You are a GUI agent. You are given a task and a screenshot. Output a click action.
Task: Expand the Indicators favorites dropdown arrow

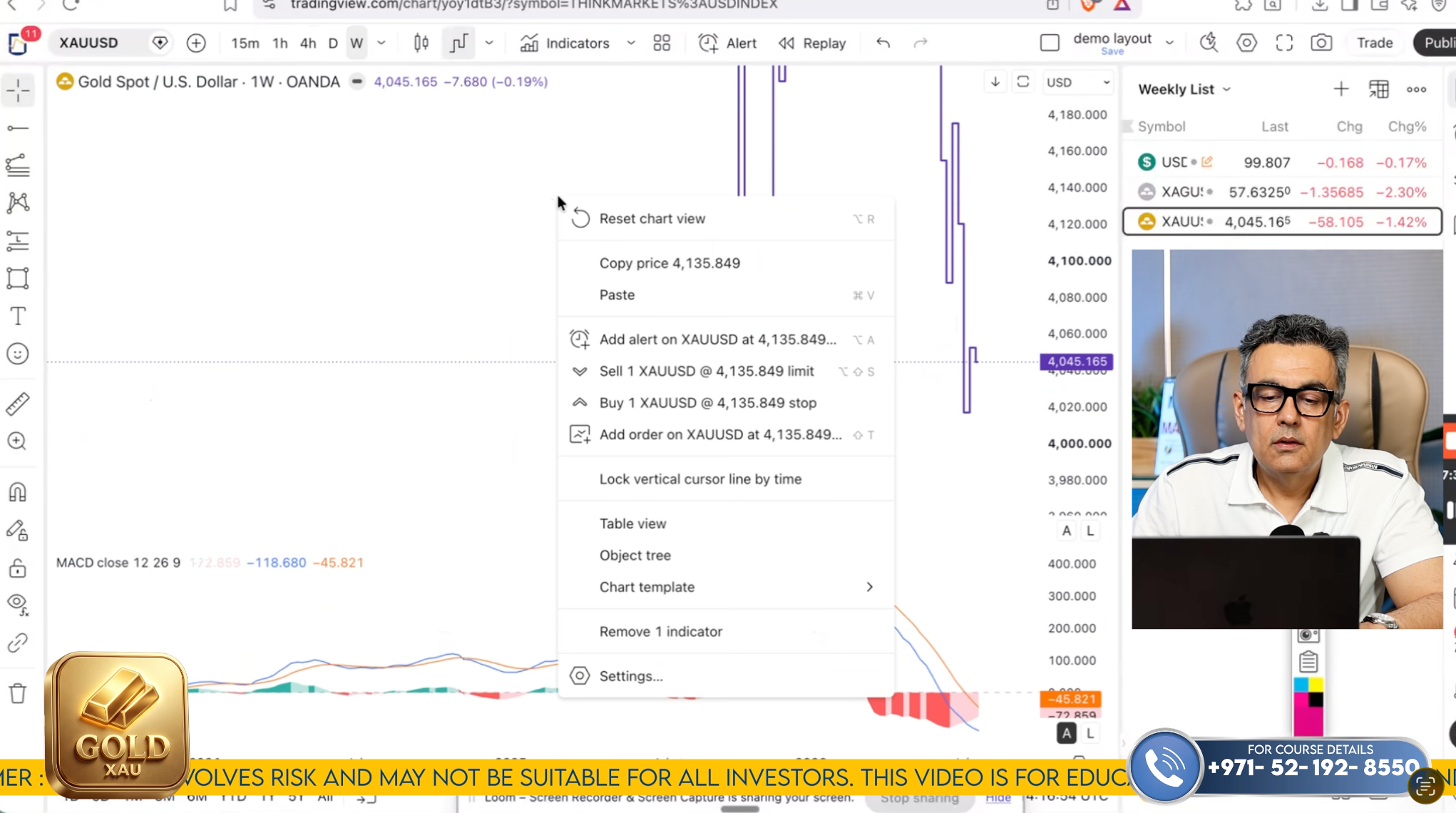(631, 43)
